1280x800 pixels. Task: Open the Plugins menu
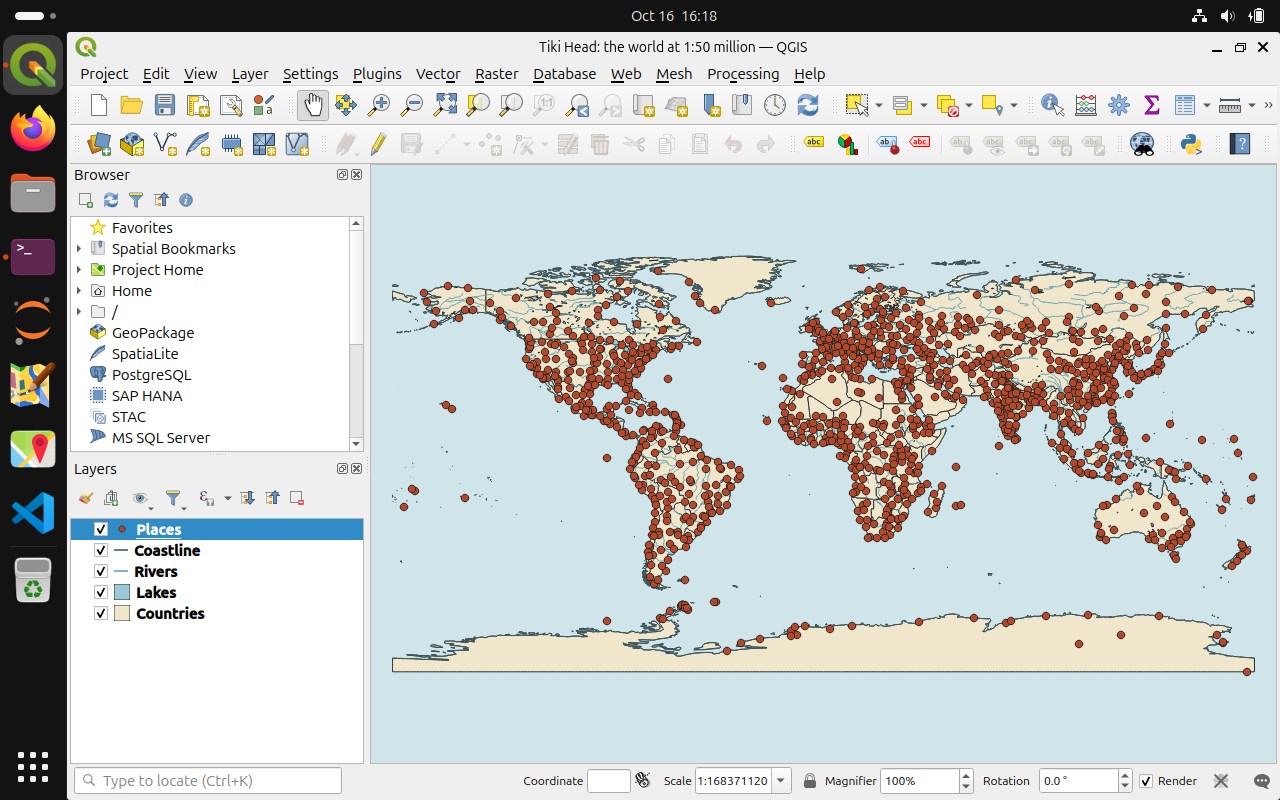pos(377,74)
